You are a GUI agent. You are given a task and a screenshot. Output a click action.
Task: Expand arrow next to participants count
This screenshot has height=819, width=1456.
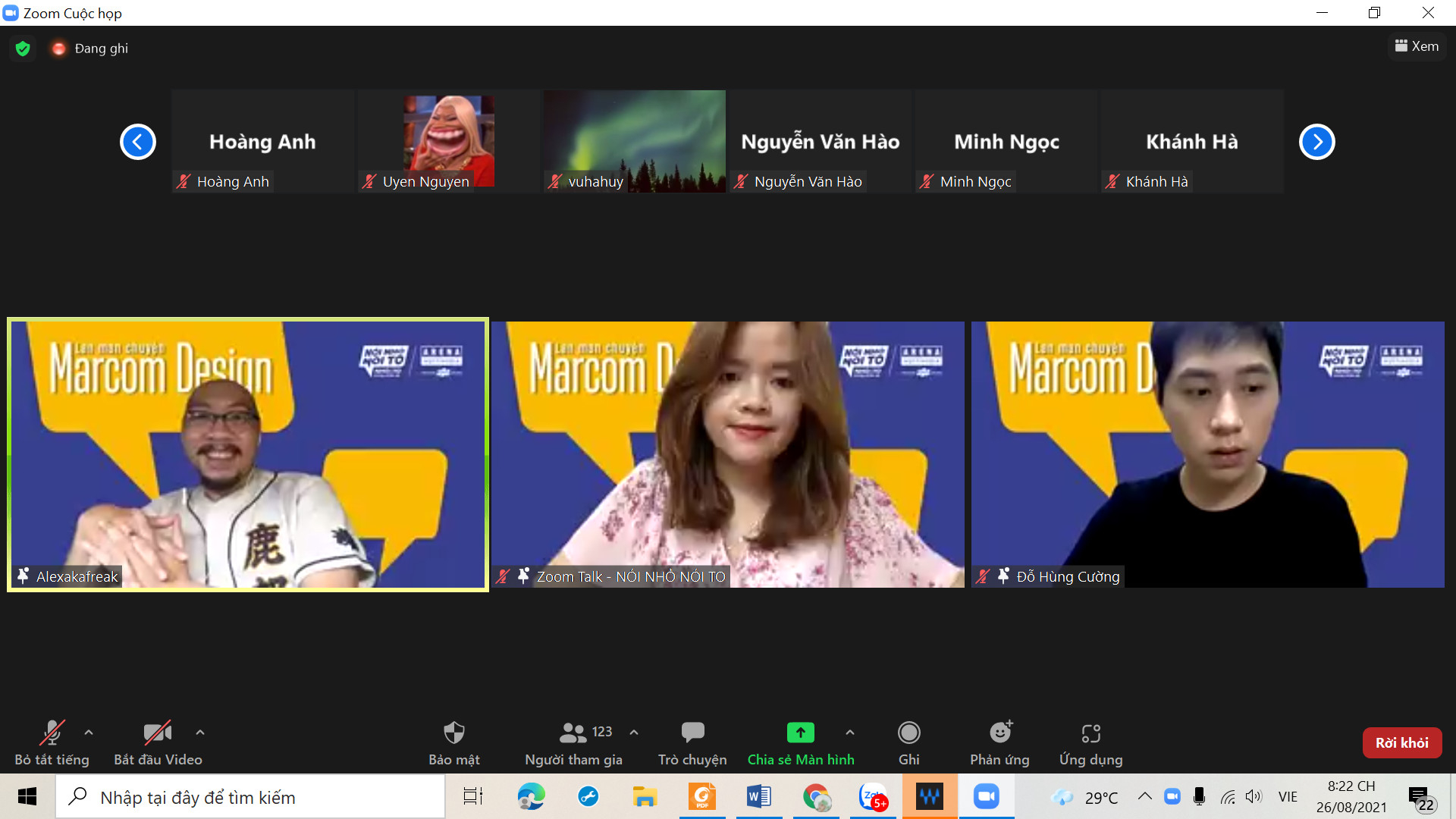pos(634,733)
